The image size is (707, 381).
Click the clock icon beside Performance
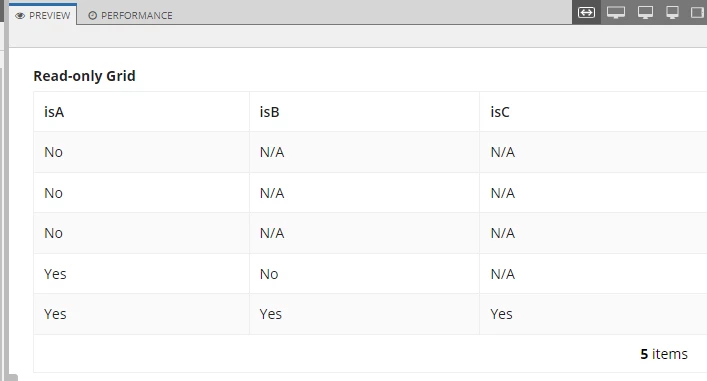coord(92,16)
